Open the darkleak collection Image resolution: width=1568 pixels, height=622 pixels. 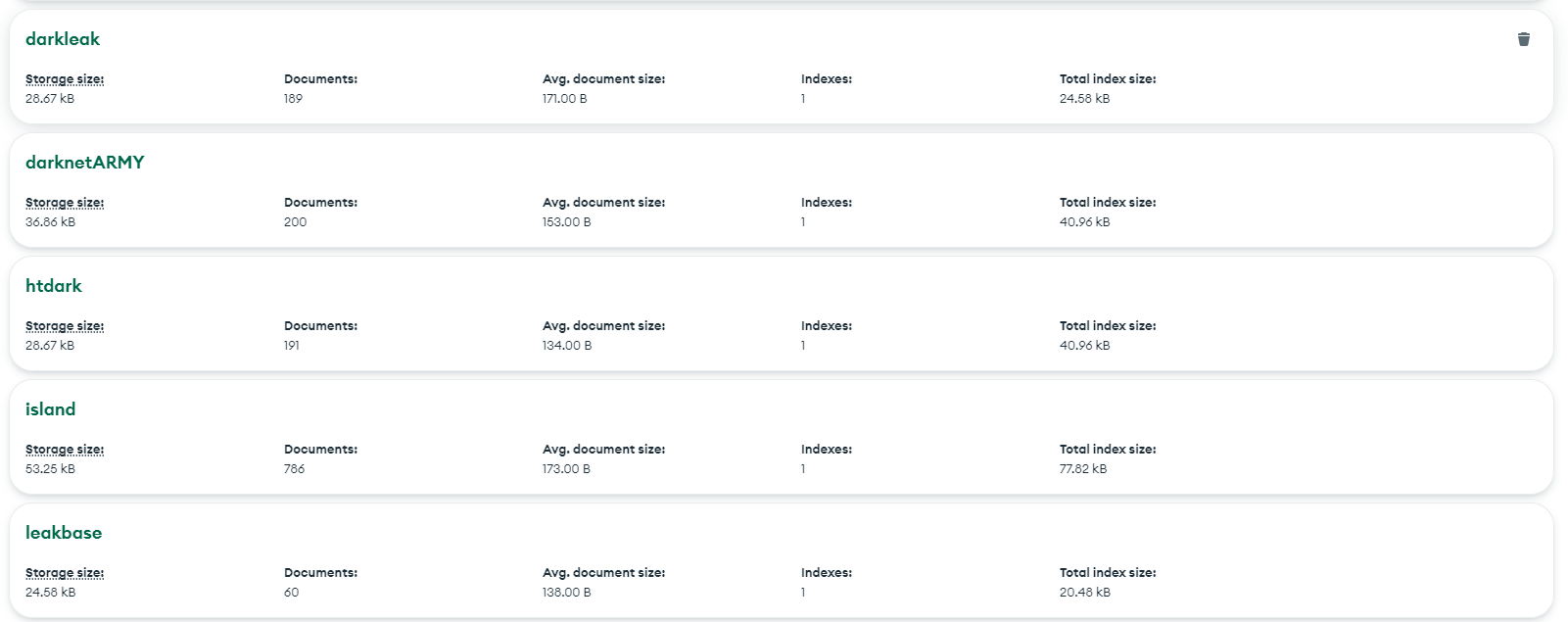(63, 39)
